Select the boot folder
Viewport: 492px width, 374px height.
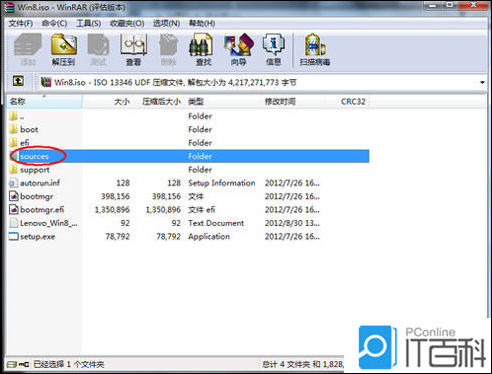tap(29, 130)
